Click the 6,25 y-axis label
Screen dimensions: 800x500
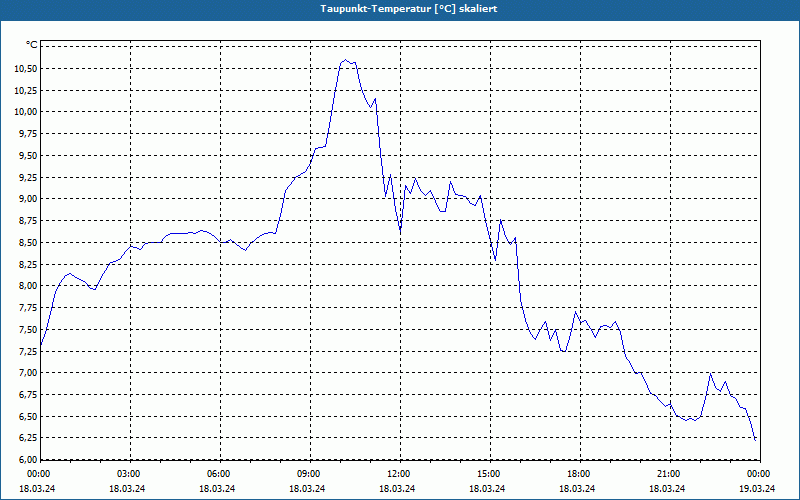(29, 438)
